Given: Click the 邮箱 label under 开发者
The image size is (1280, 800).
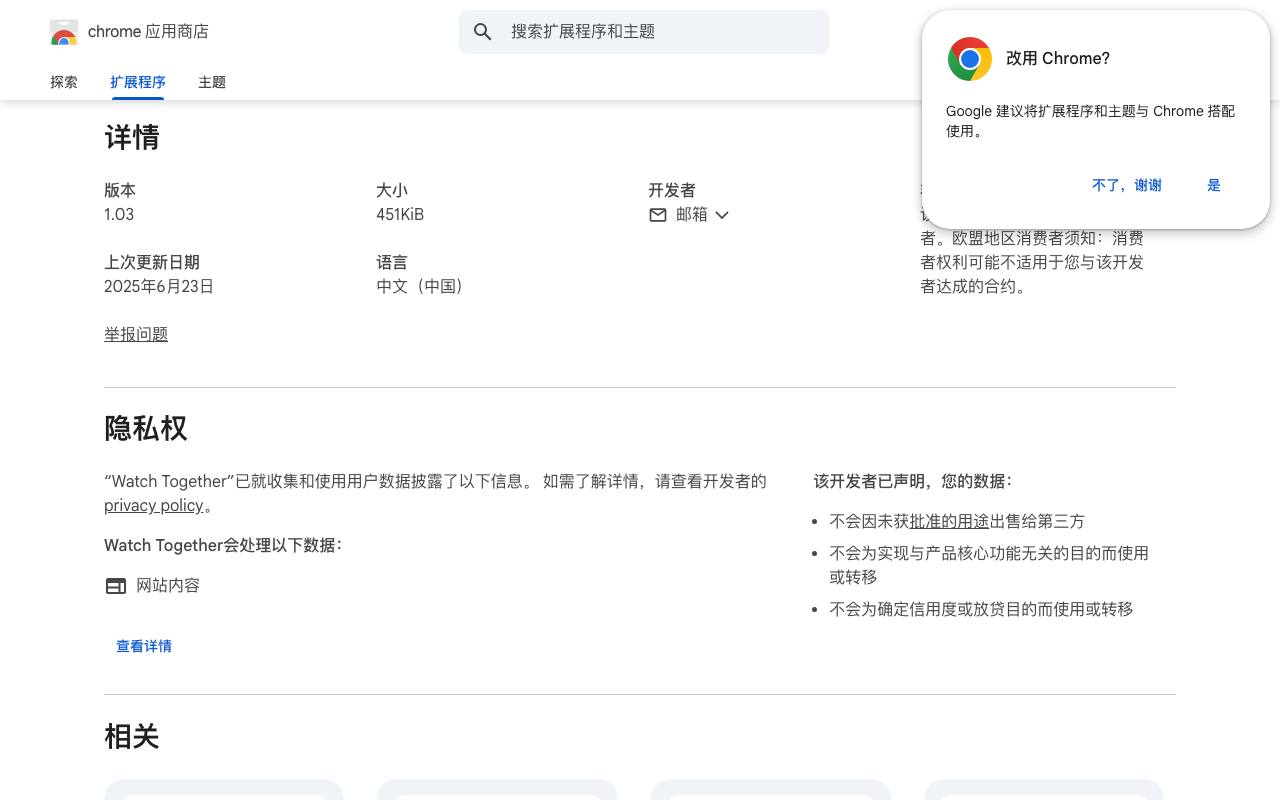Looking at the screenshot, I should click(692, 215).
